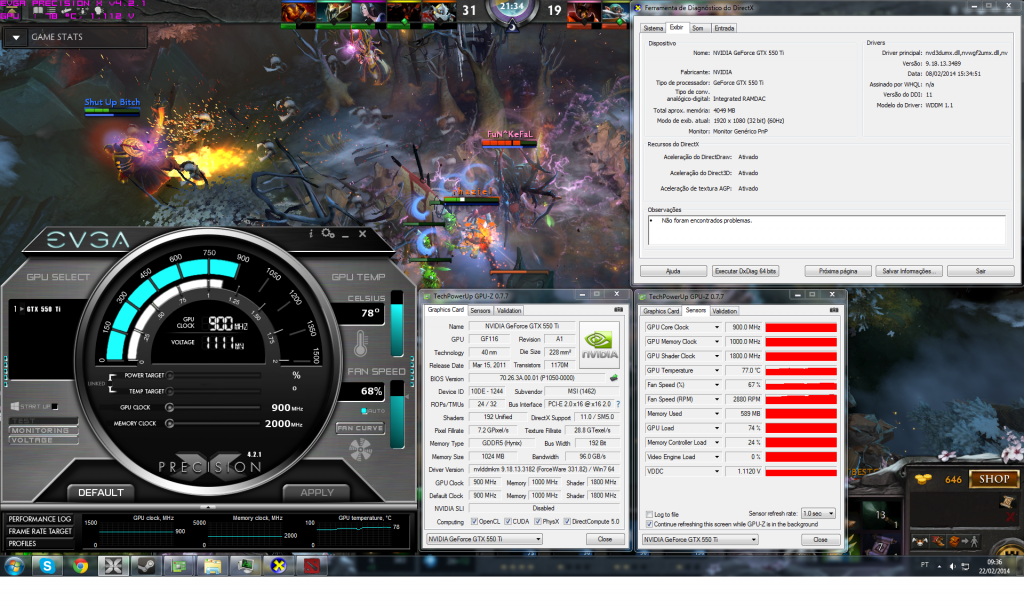Click the thermometer icon under GPU Temp
This screenshot has height=614, width=1024.
pyautogui.click(x=360, y=343)
